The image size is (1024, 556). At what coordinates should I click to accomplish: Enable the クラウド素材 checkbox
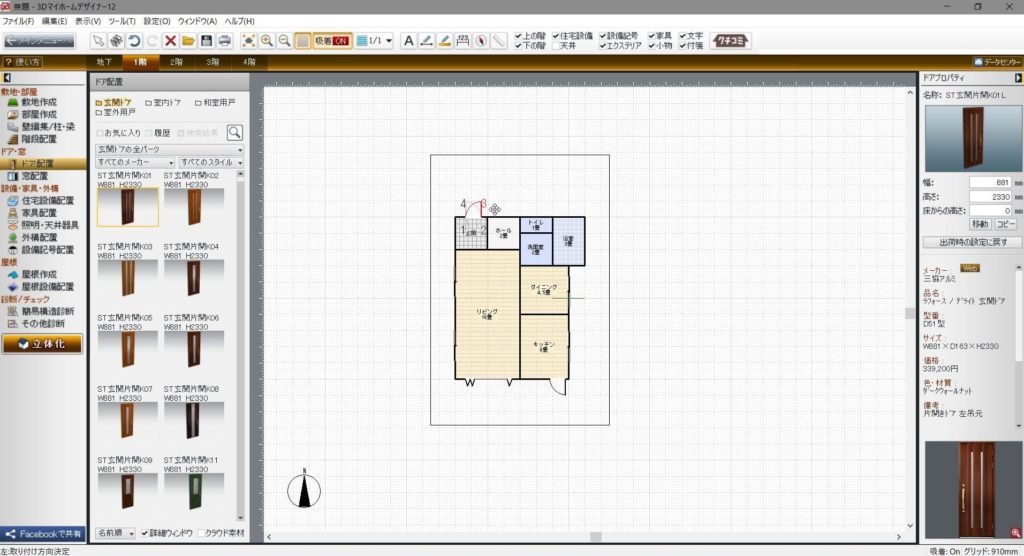pos(204,533)
